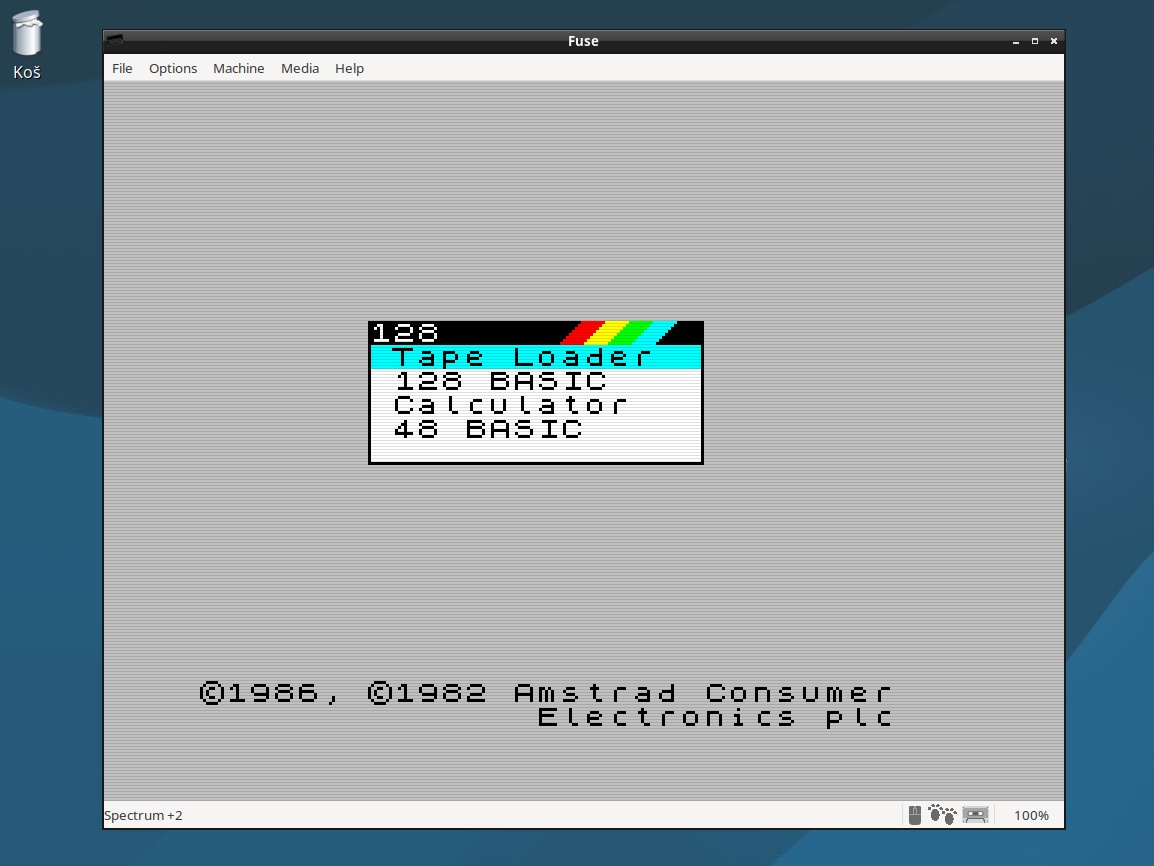
Task: Maximize the Fuse window
Action: point(1035,41)
